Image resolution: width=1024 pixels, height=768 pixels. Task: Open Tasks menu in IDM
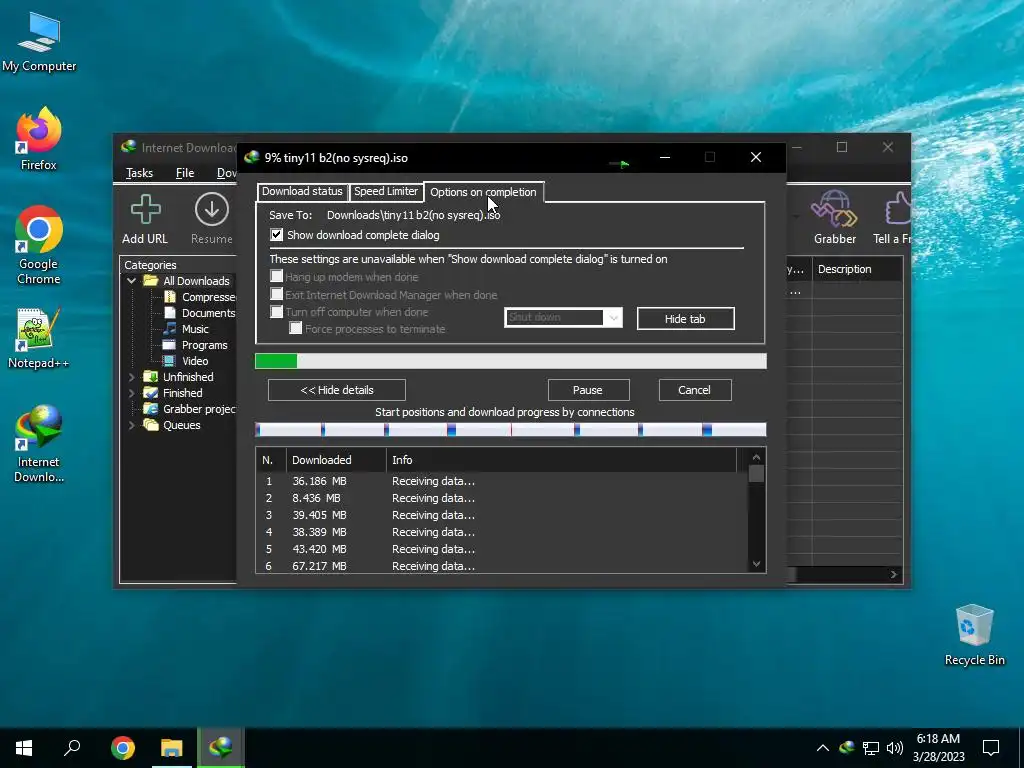[x=139, y=172]
